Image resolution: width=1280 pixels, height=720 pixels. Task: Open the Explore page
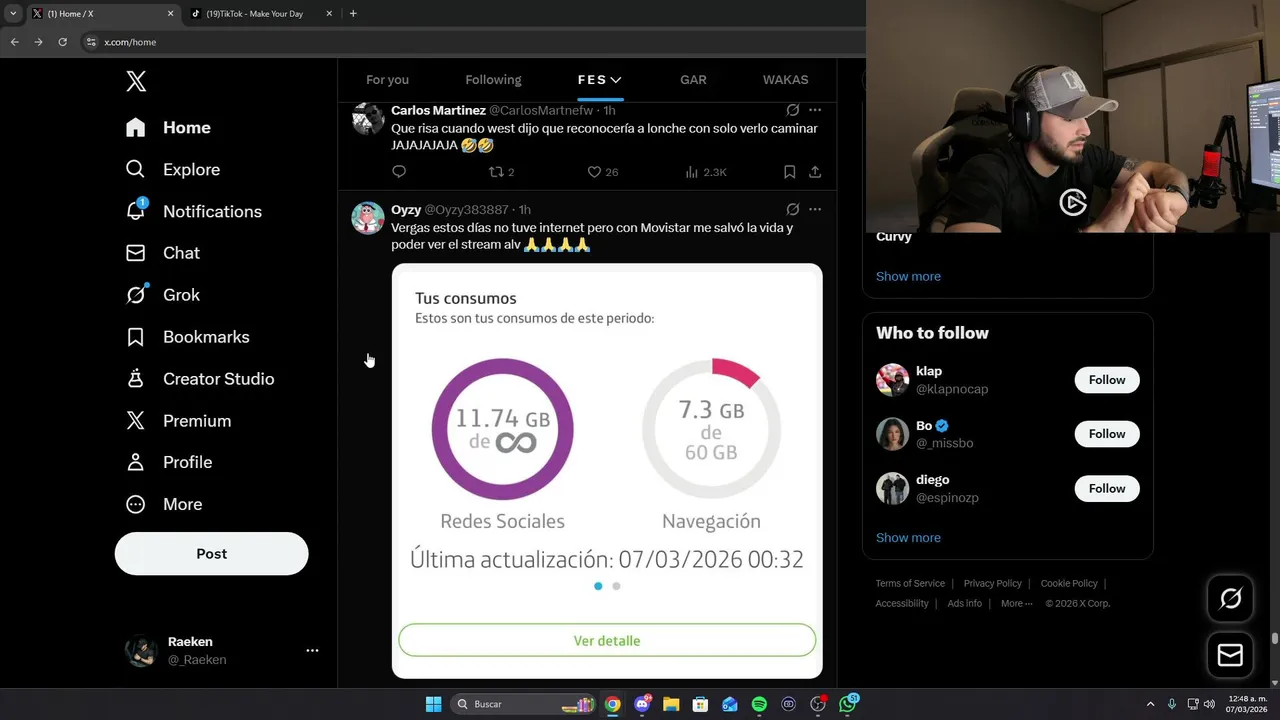[172, 170]
